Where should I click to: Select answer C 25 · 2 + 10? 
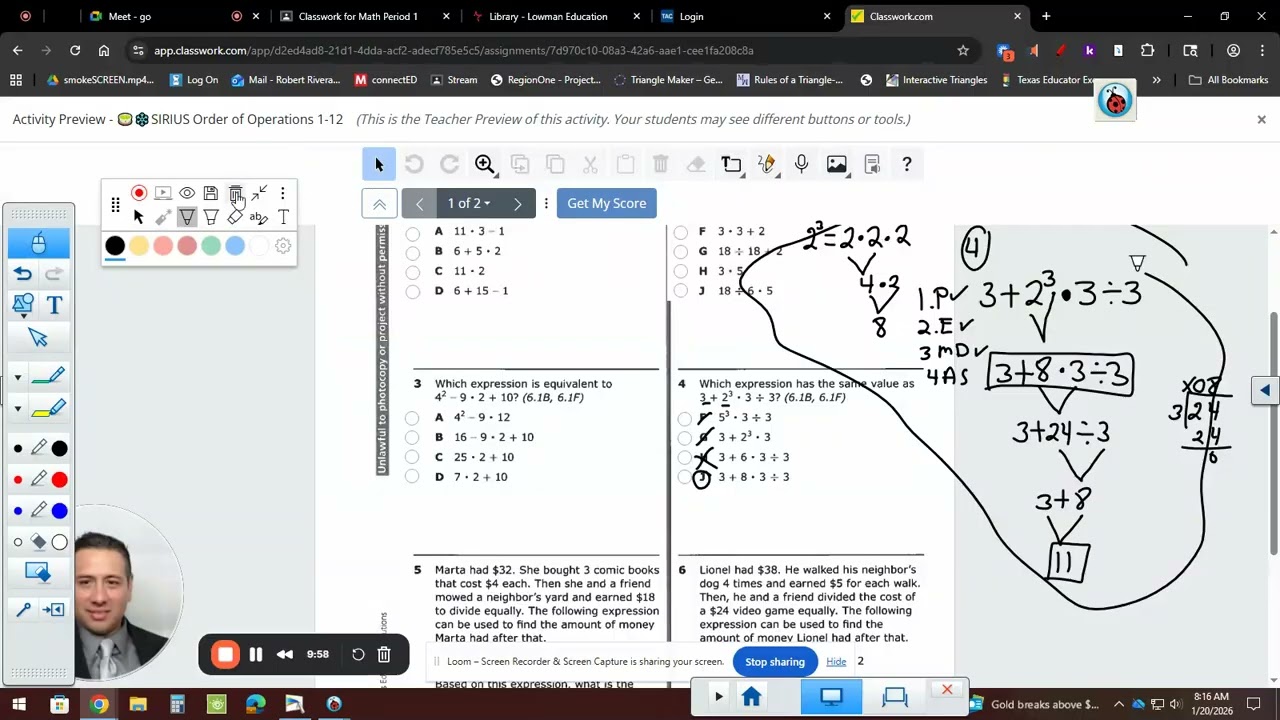[x=413, y=457]
